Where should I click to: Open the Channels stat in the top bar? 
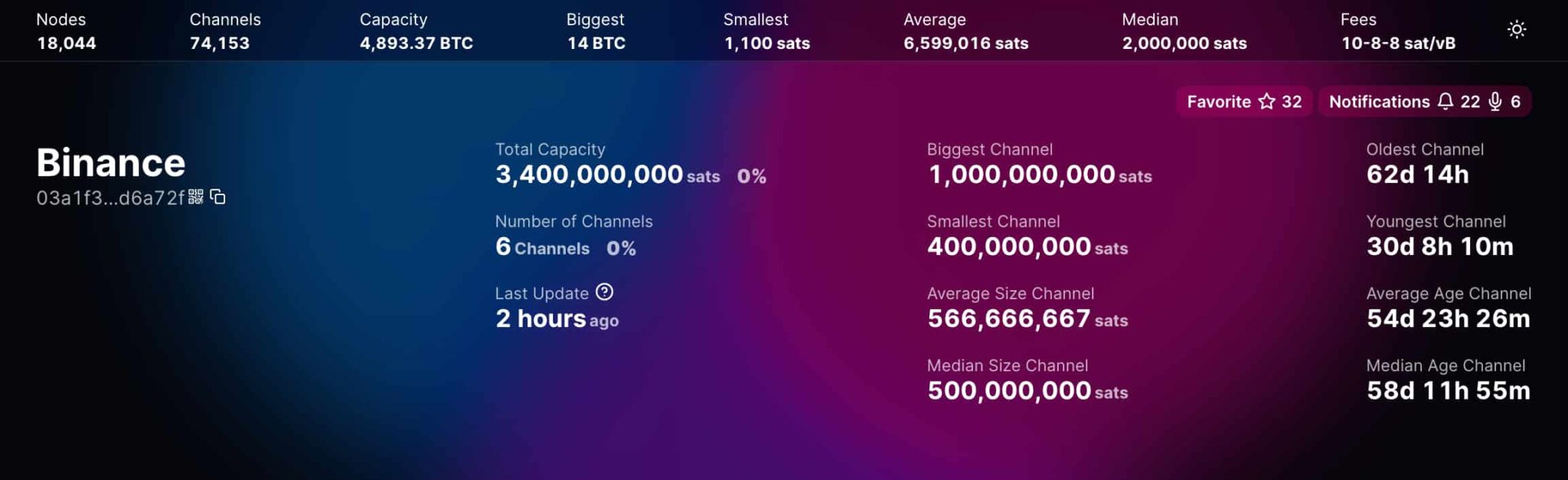click(x=224, y=31)
